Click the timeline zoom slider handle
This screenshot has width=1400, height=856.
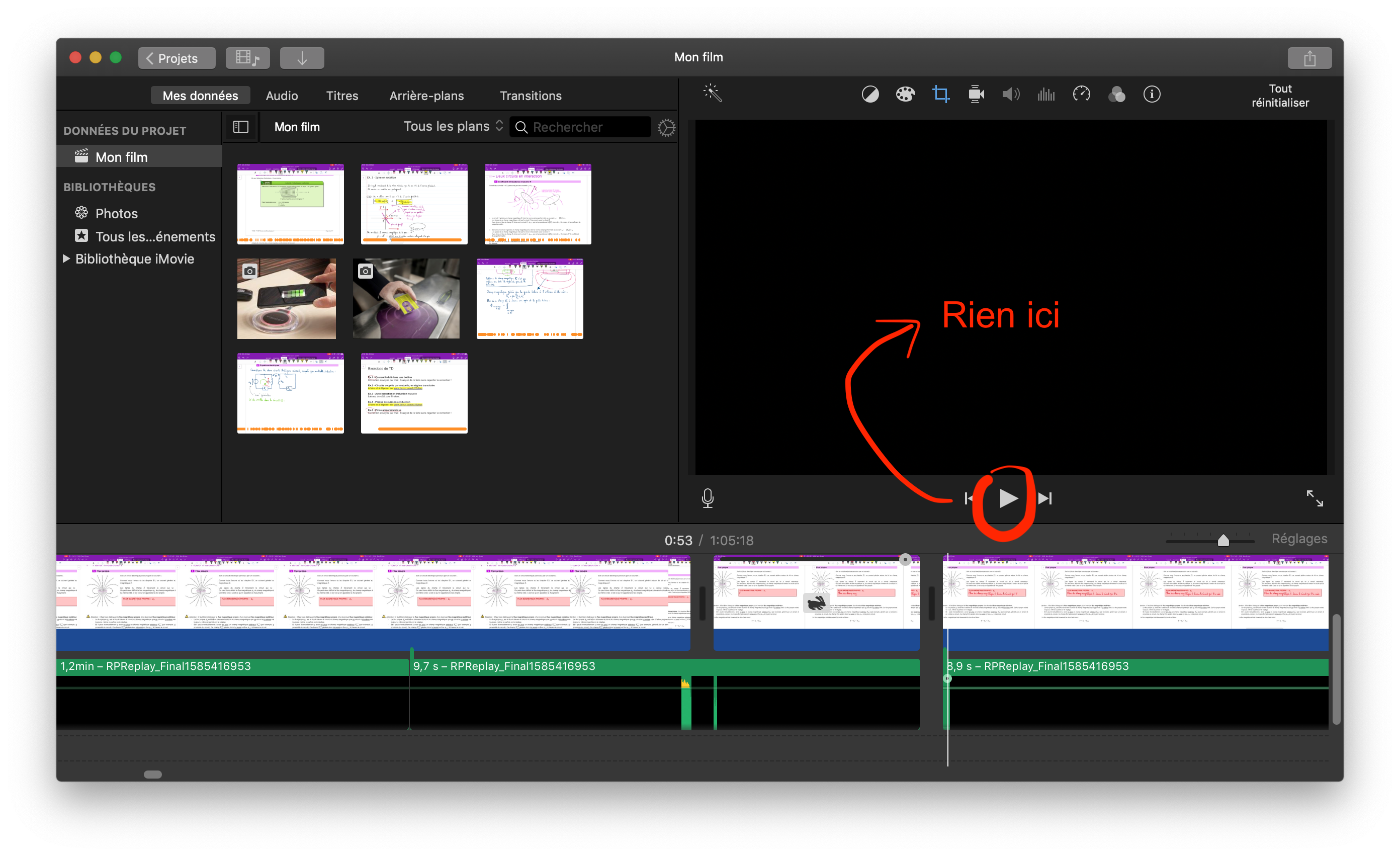(x=1223, y=541)
